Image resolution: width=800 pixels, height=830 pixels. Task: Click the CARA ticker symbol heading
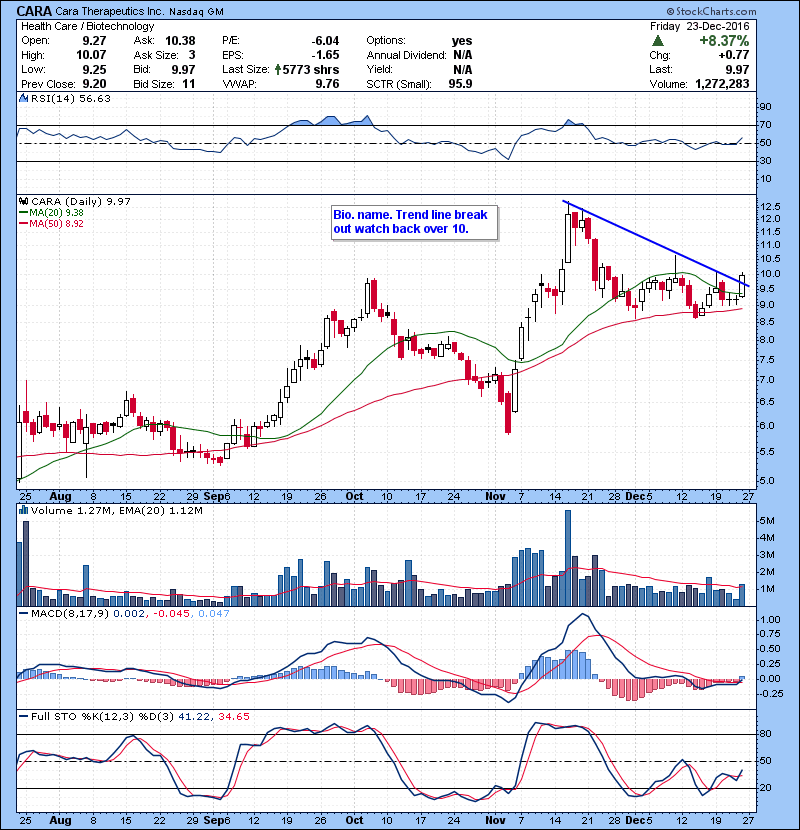(x=34, y=11)
